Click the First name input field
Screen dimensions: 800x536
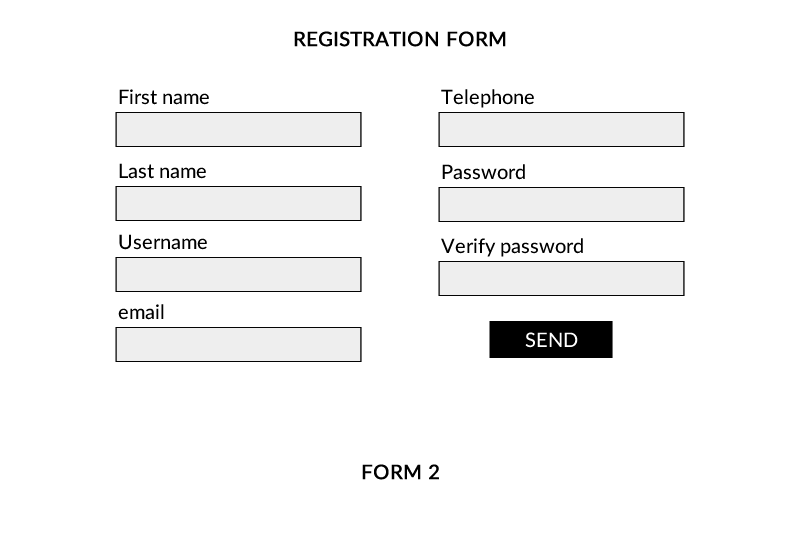(x=238, y=130)
